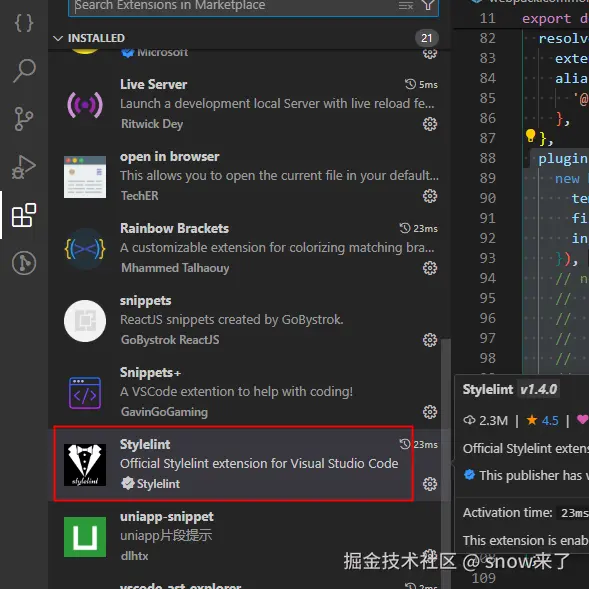Click the uniapp-snippet green logo

coord(85,537)
